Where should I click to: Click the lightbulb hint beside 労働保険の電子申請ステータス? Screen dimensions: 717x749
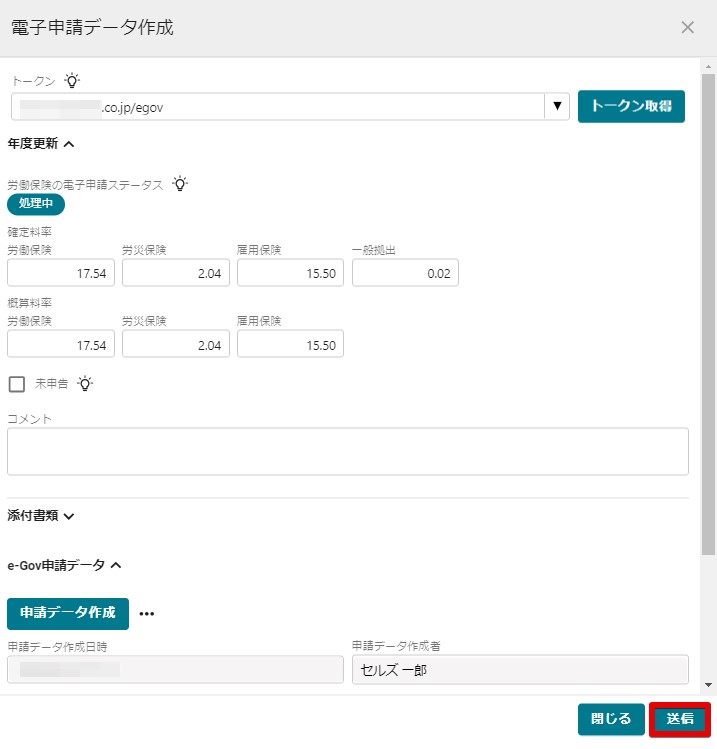pos(180,184)
